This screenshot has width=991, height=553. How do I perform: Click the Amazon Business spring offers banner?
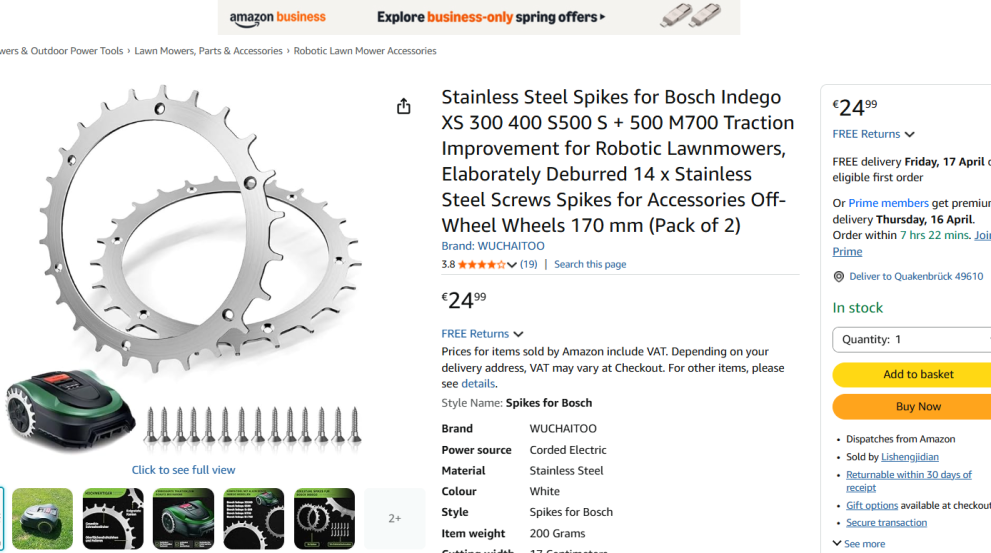point(479,17)
